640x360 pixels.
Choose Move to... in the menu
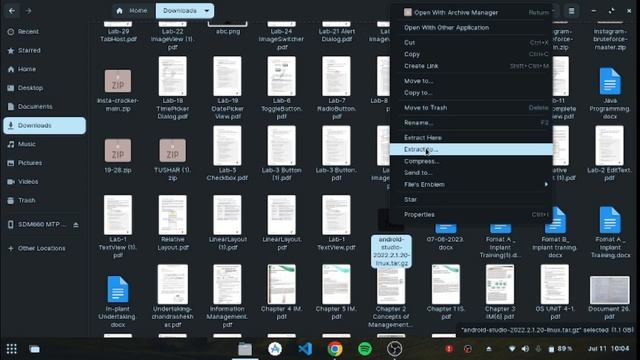coord(471,81)
